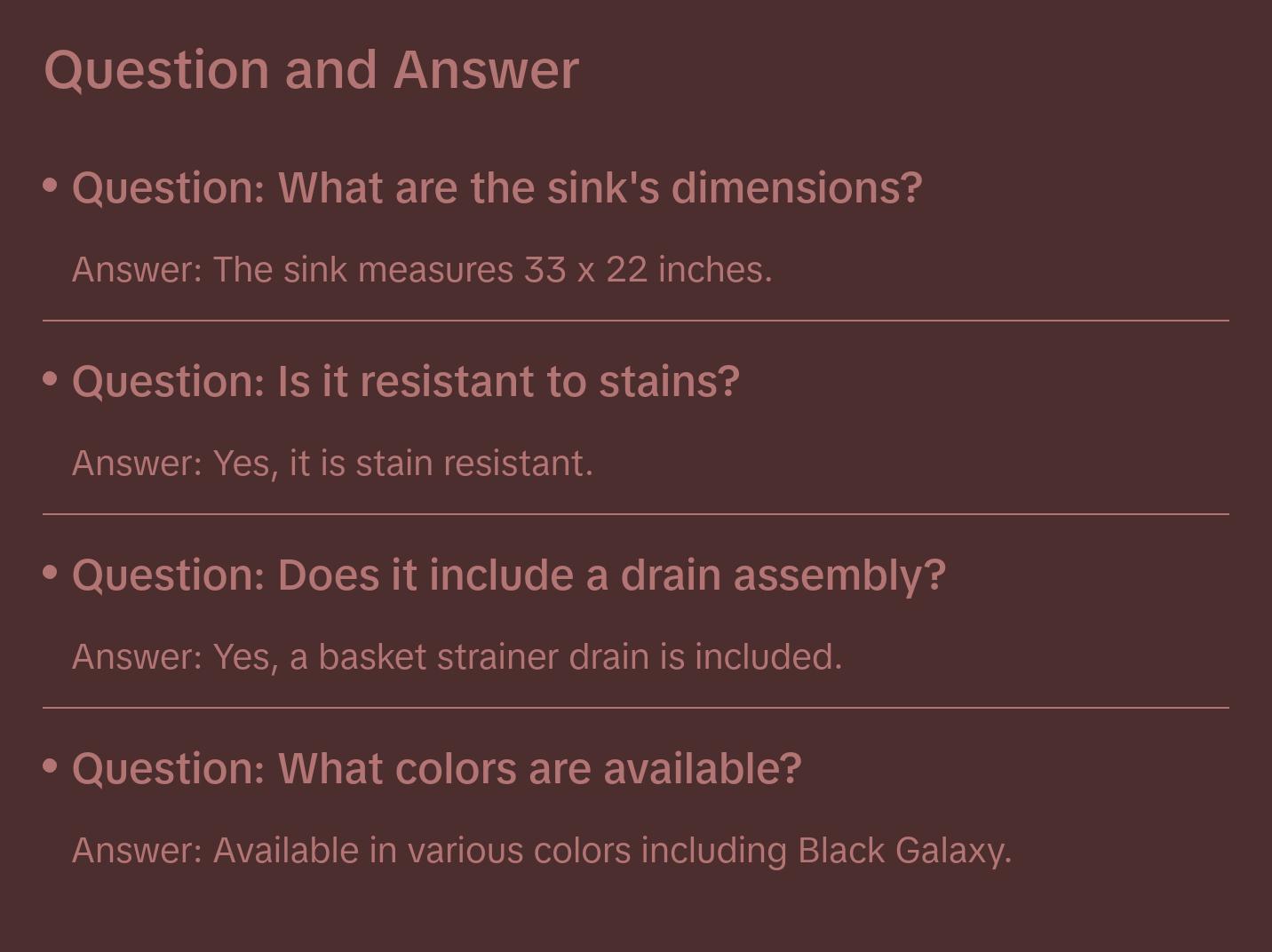Click the word "Answer:" under the colors question
The image size is (1272, 952).
click(138, 851)
